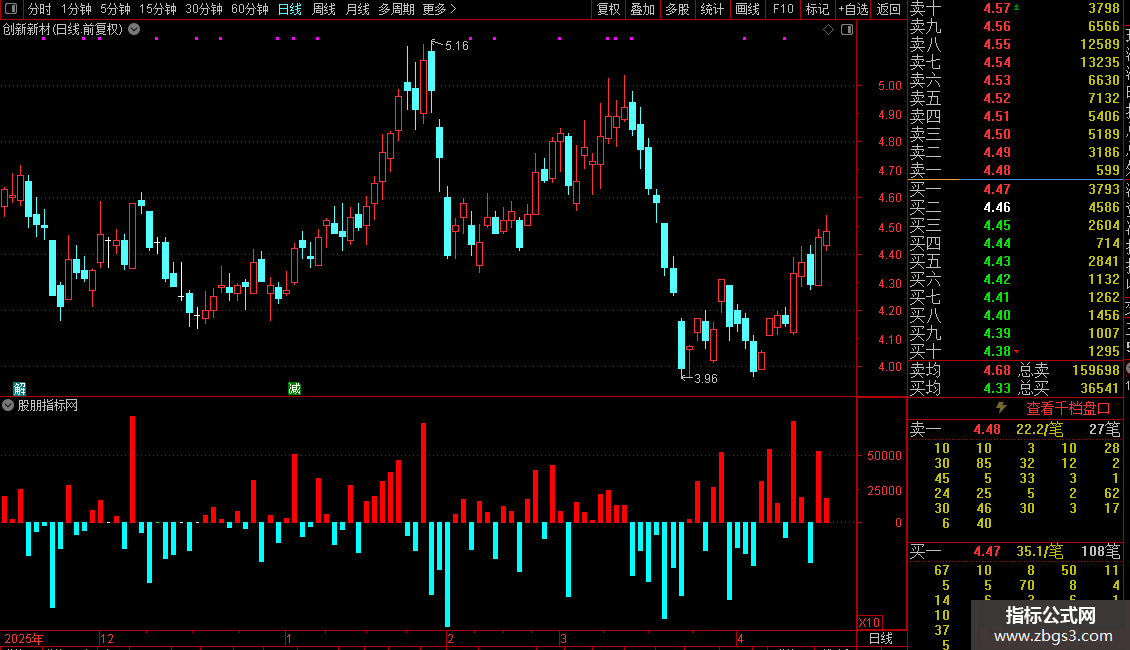Select the 买一 price 4.47 row

pos(1015,189)
